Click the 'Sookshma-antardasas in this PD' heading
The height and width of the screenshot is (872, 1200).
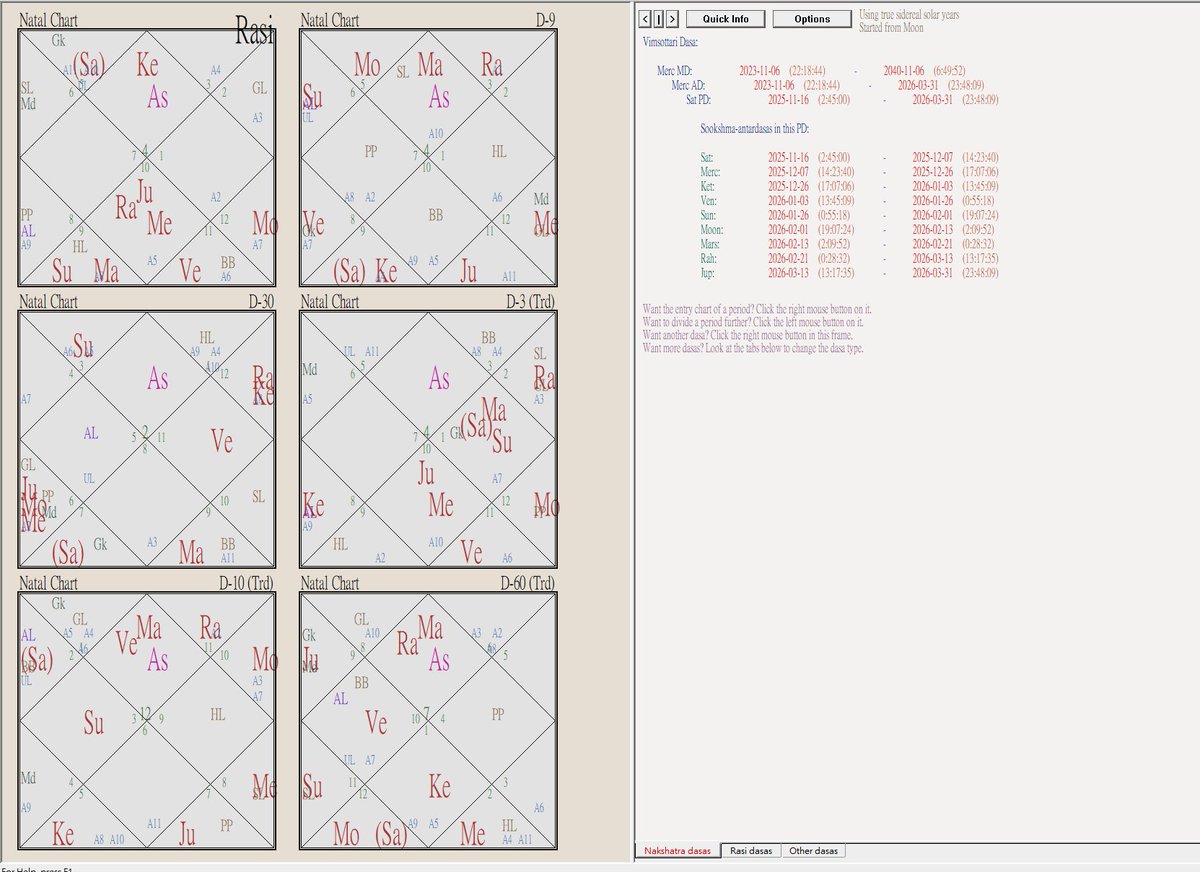(755, 129)
